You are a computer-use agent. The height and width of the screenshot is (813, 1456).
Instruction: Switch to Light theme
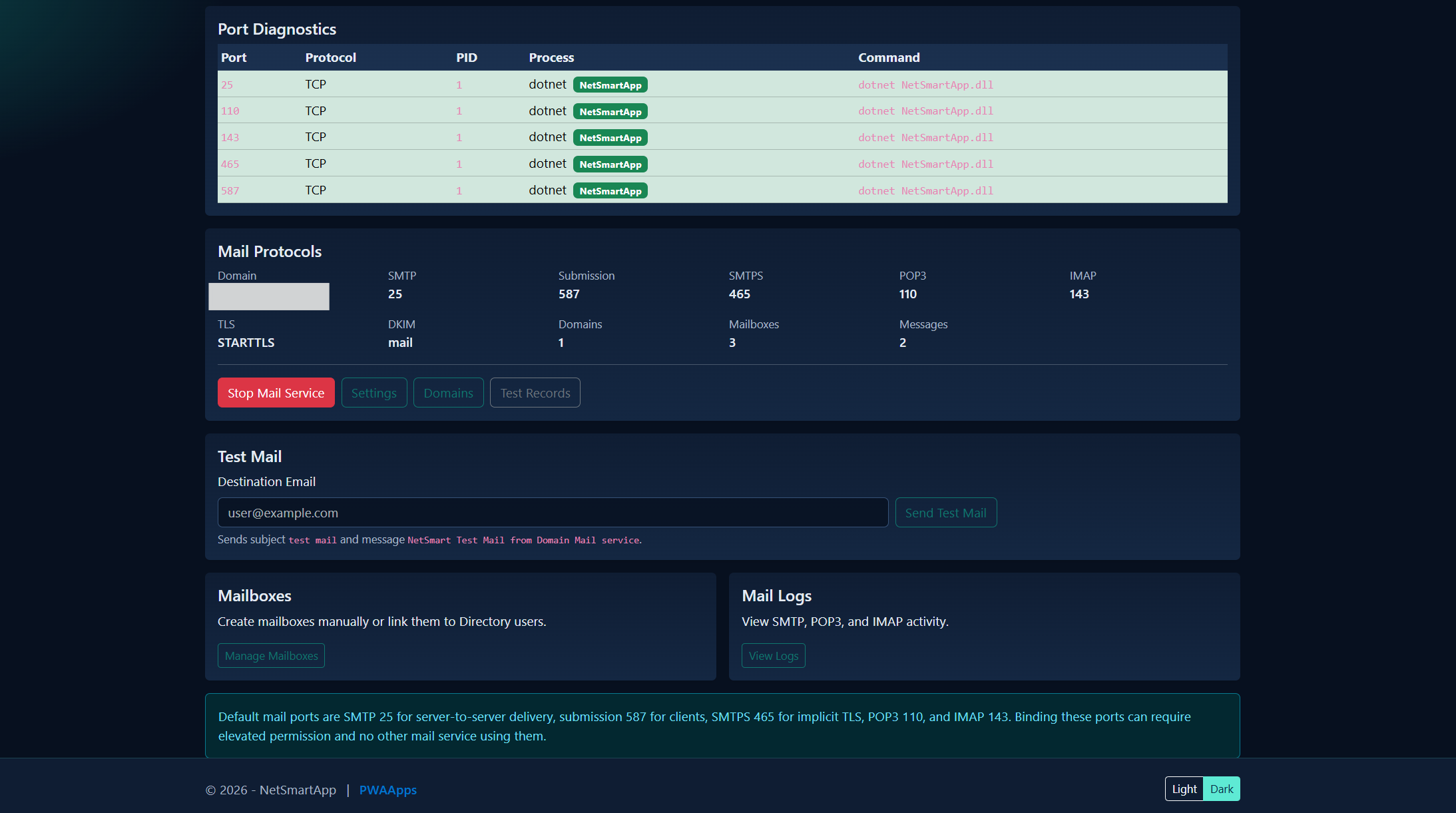click(x=1184, y=789)
